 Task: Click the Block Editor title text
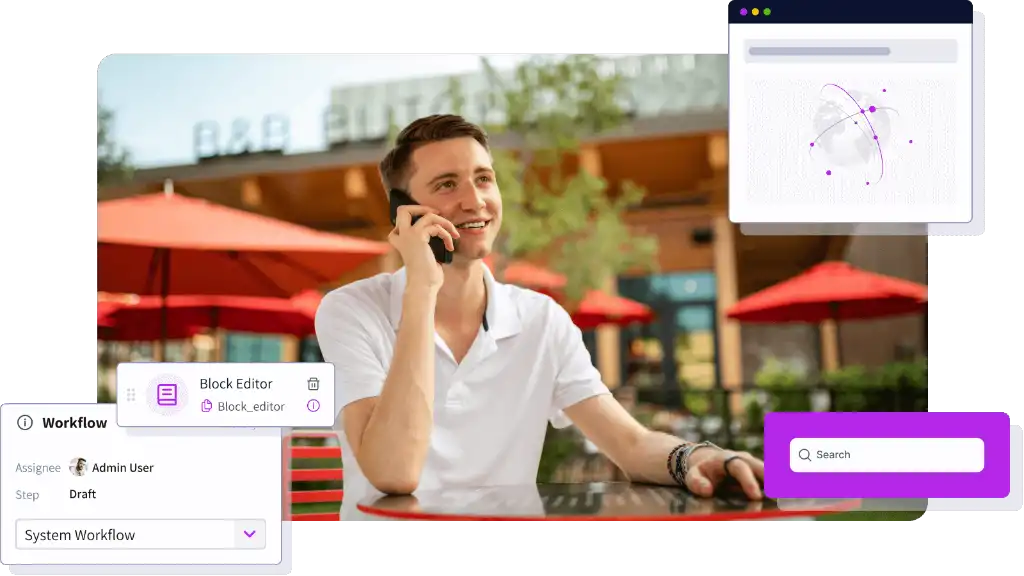click(x=236, y=384)
